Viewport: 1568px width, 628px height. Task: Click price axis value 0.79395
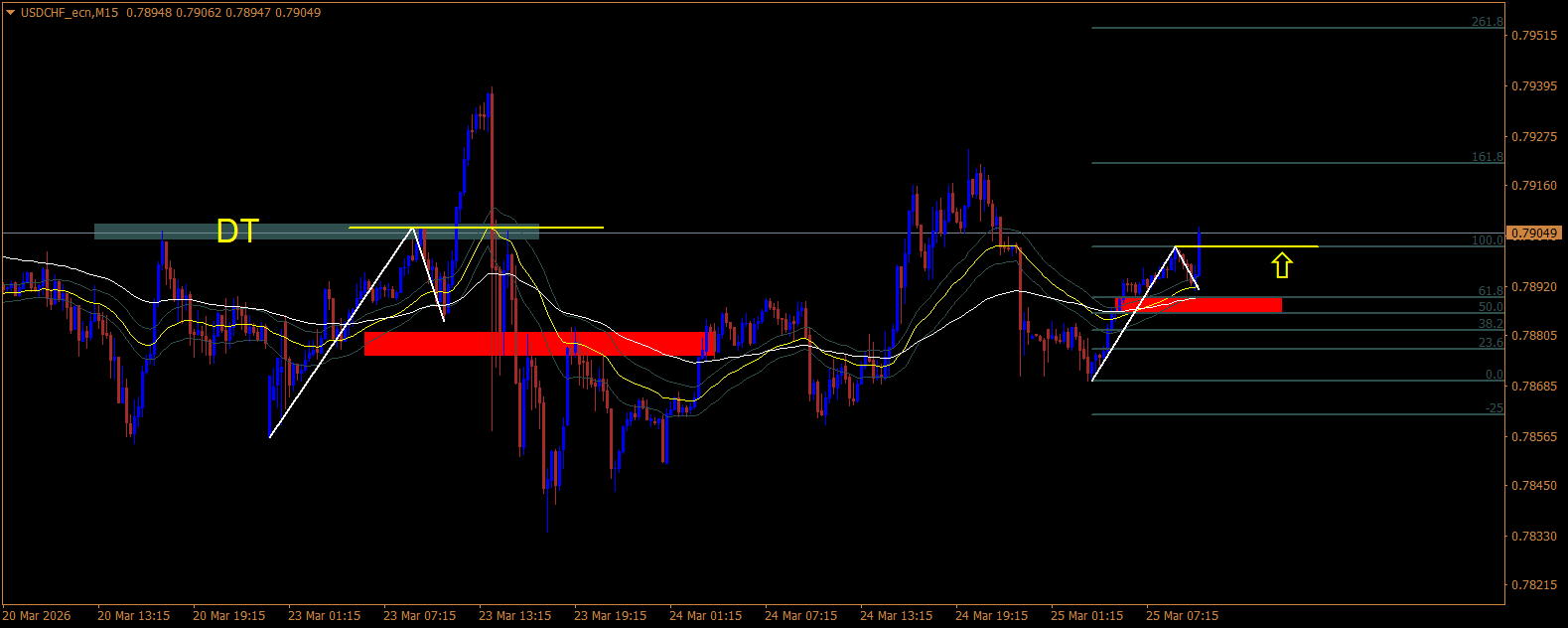1533,86
